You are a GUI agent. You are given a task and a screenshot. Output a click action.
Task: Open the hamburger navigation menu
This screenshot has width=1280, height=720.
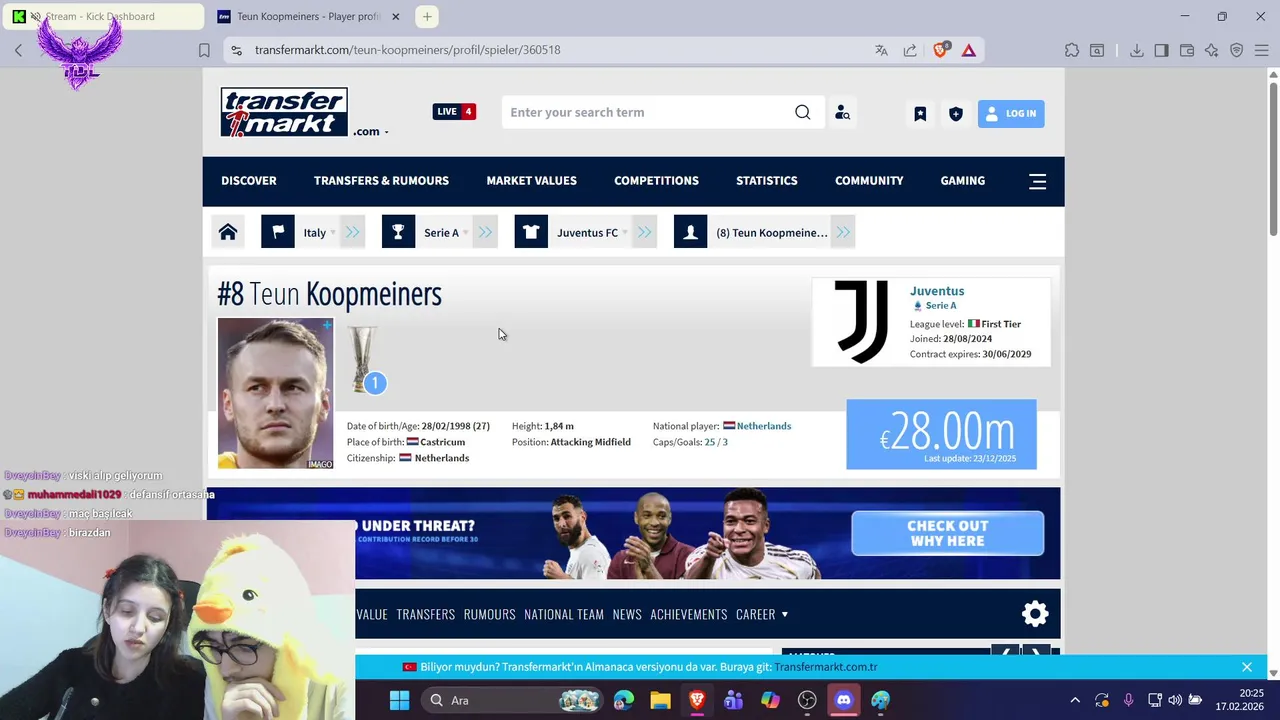tap(1037, 181)
